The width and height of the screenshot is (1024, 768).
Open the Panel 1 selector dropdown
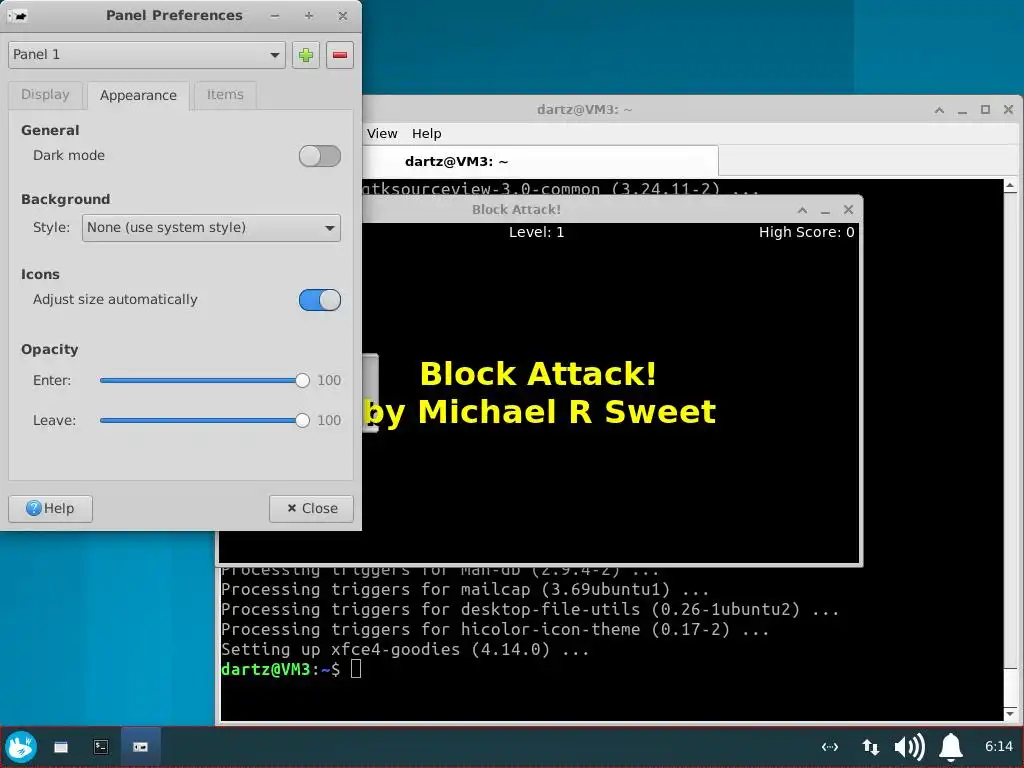point(147,55)
